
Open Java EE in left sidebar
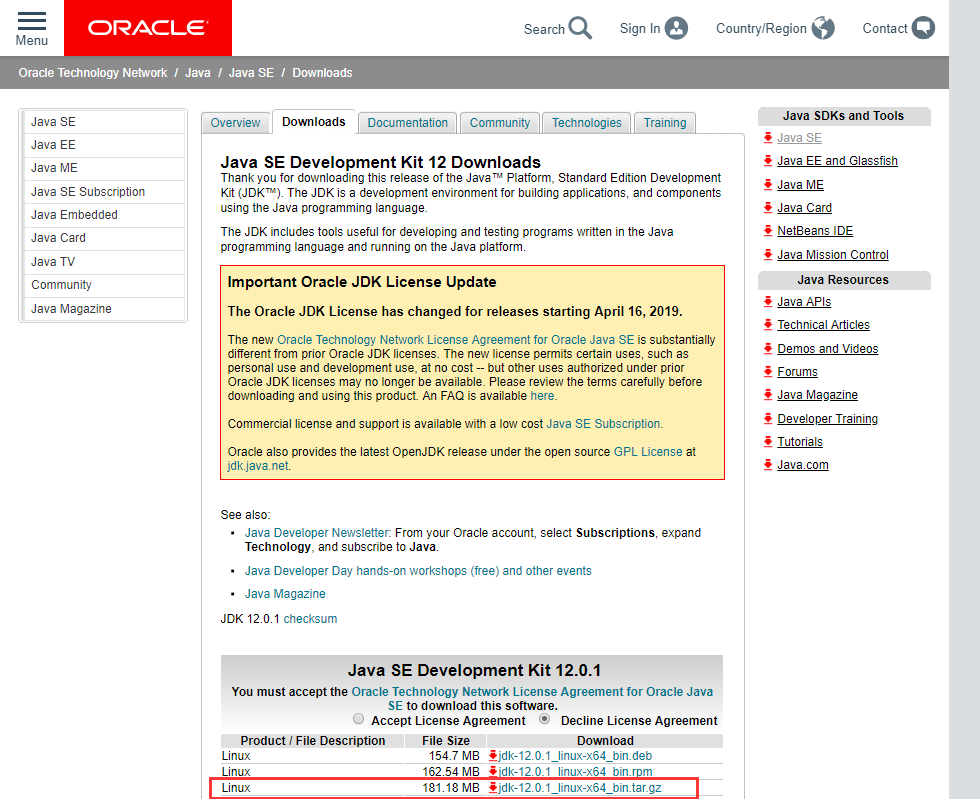click(x=104, y=145)
